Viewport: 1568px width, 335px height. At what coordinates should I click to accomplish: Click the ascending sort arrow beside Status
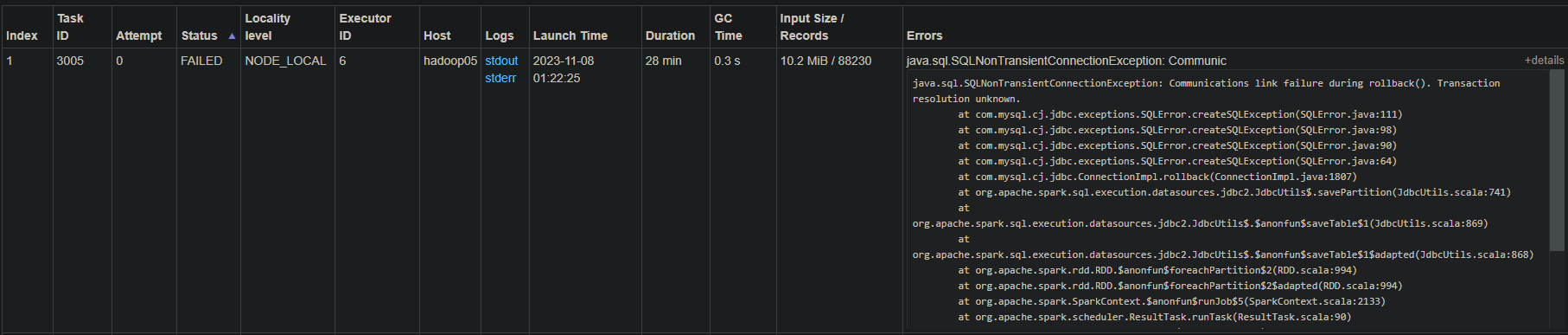point(232,36)
